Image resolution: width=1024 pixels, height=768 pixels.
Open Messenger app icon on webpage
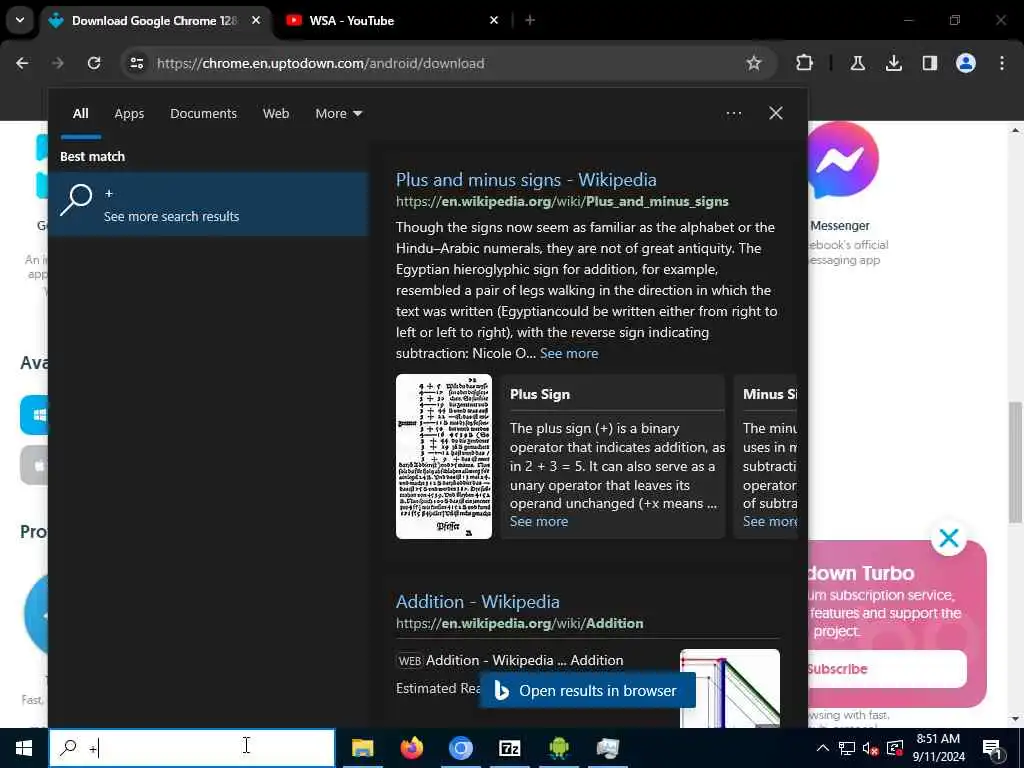[x=841, y=160]
